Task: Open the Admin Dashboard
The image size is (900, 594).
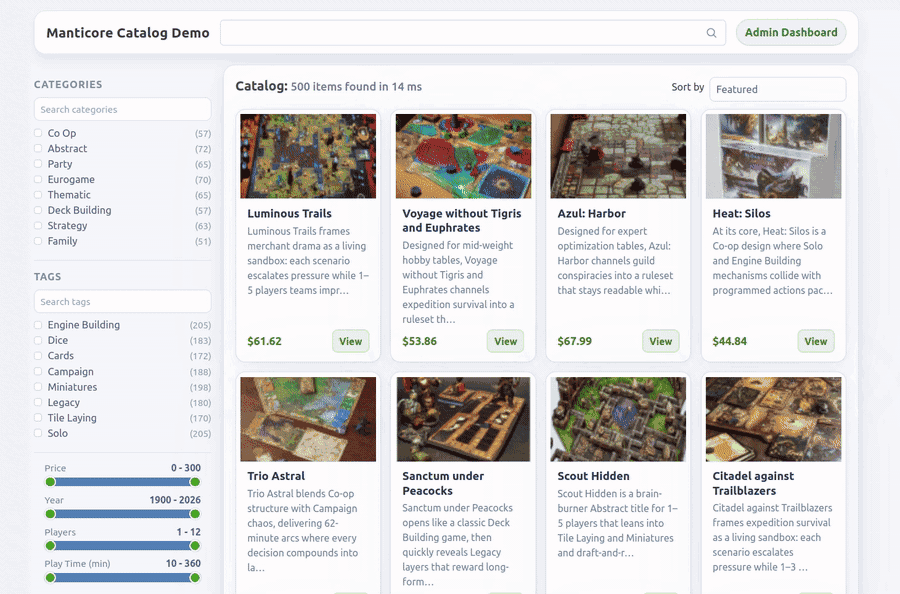Action: pos(791,33)
